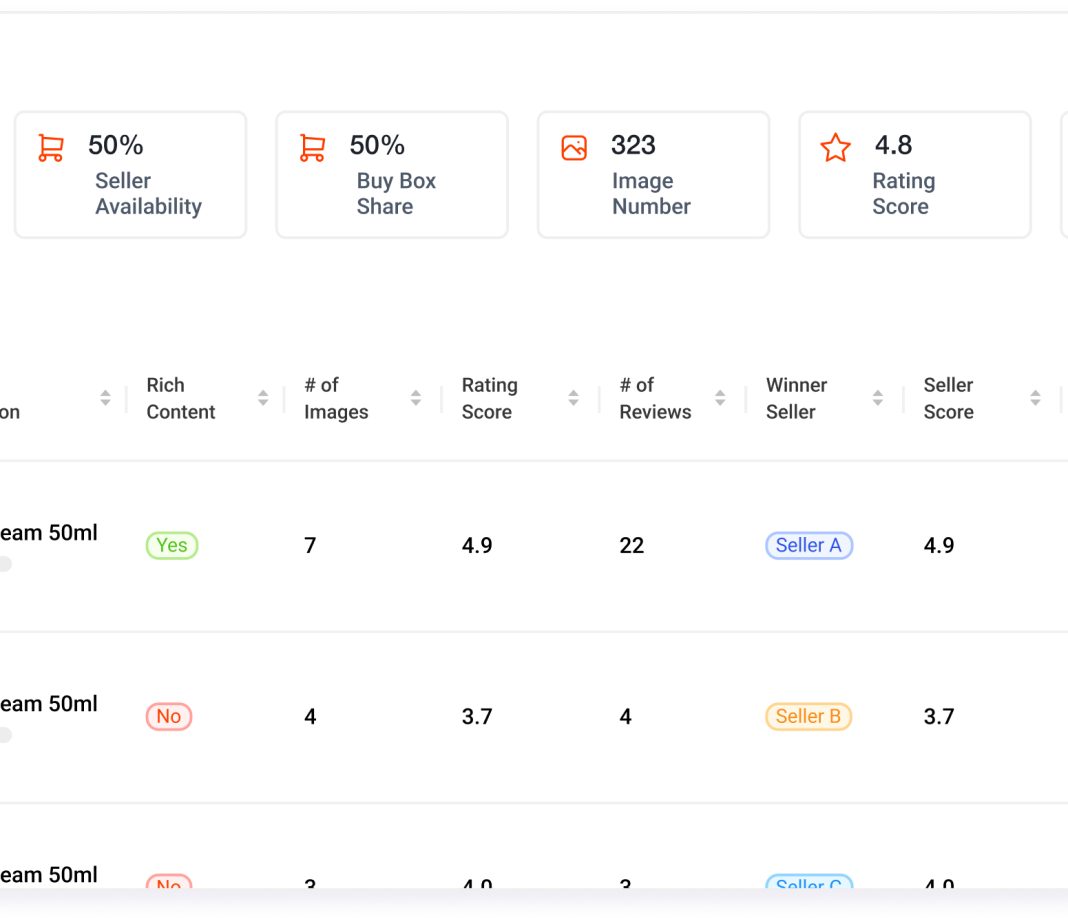The image size is (1068, 924).
Task: Open the 50% Seller Availability card
Action: pos(130,175)
